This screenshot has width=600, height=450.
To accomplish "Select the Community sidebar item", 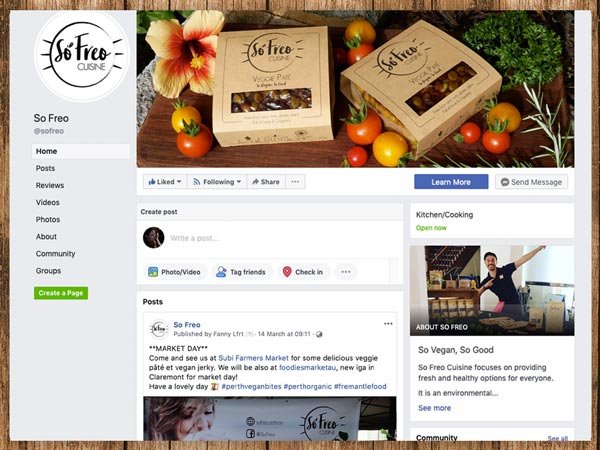I will pos(55,254).
